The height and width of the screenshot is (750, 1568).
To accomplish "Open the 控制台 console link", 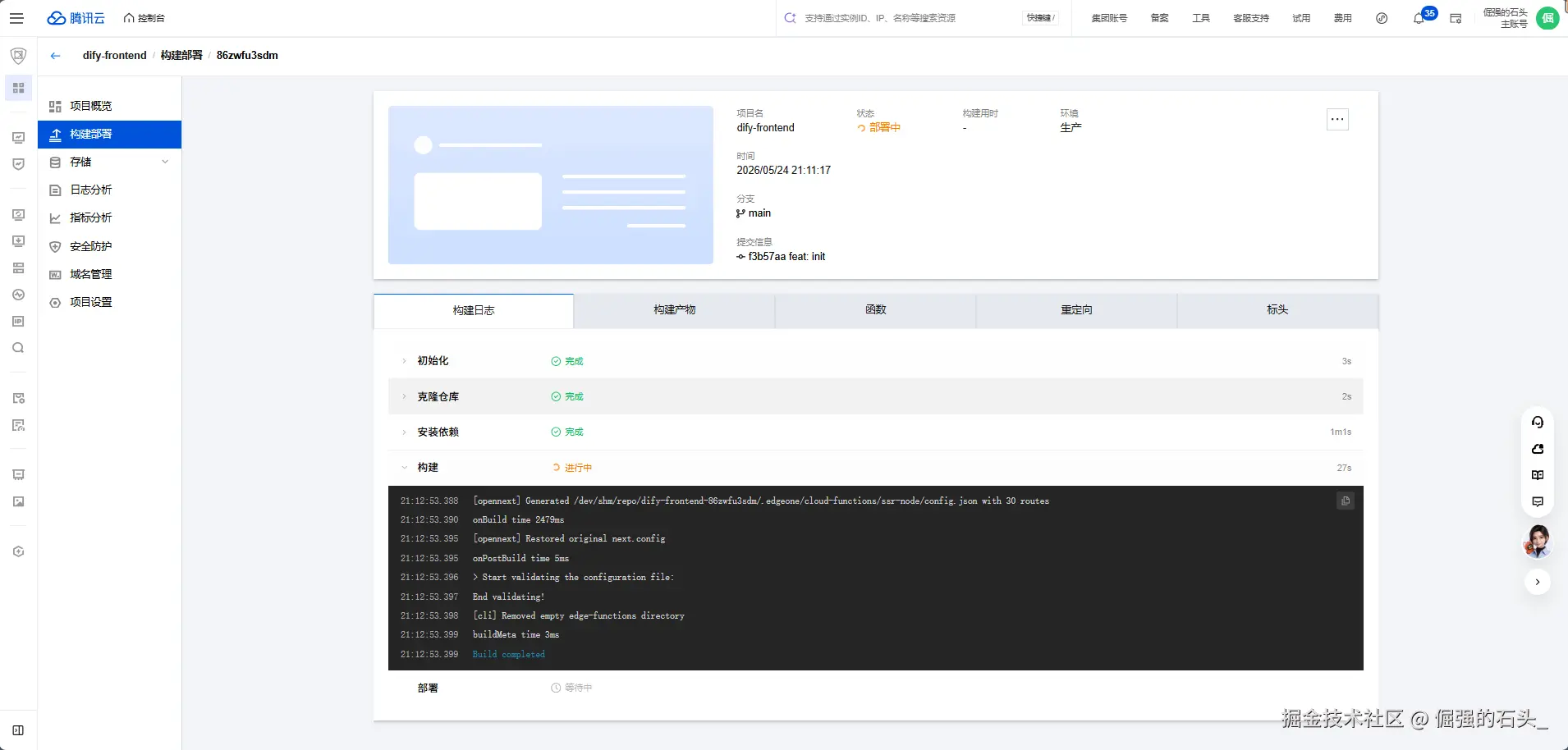I will click(x=144, y=18).
